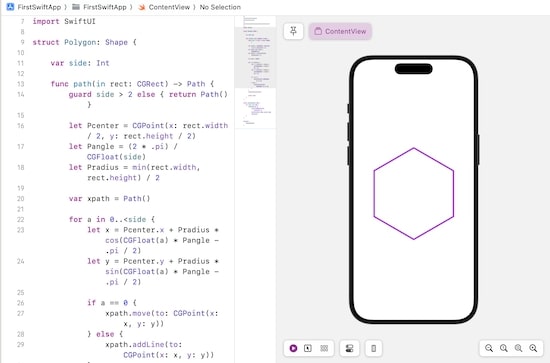Click 'xpath.move(to: CGPoint(x:' line
Screen dimensions: 550x363
(162, 313)
